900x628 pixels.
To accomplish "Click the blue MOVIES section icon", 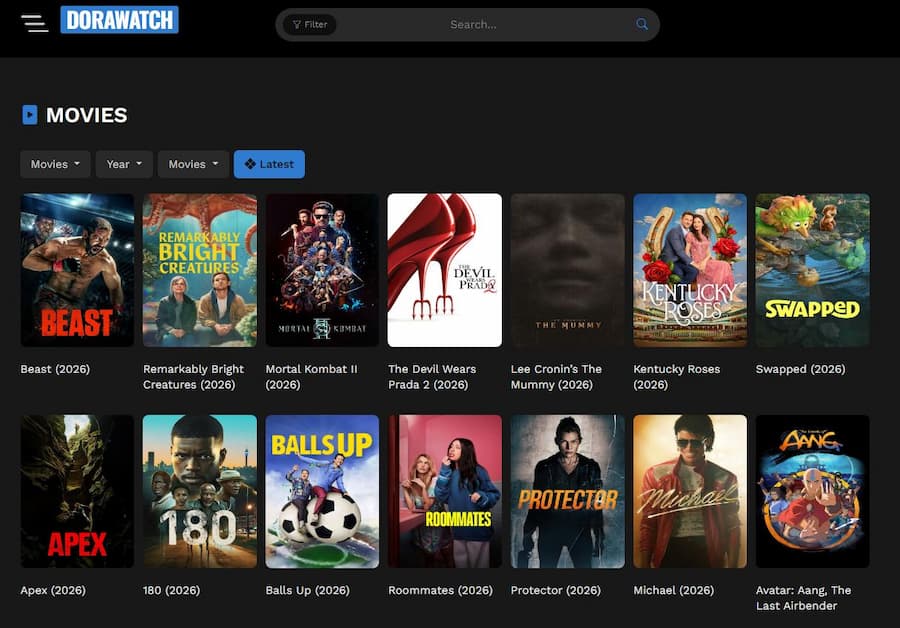I will (30, 115).
